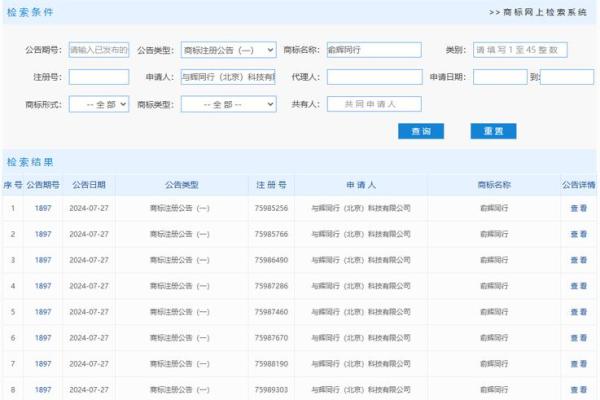The width and height of the screenshot is (600, 400).
Task: Focus the 申请人 input field
Action: tap(228, 77)
